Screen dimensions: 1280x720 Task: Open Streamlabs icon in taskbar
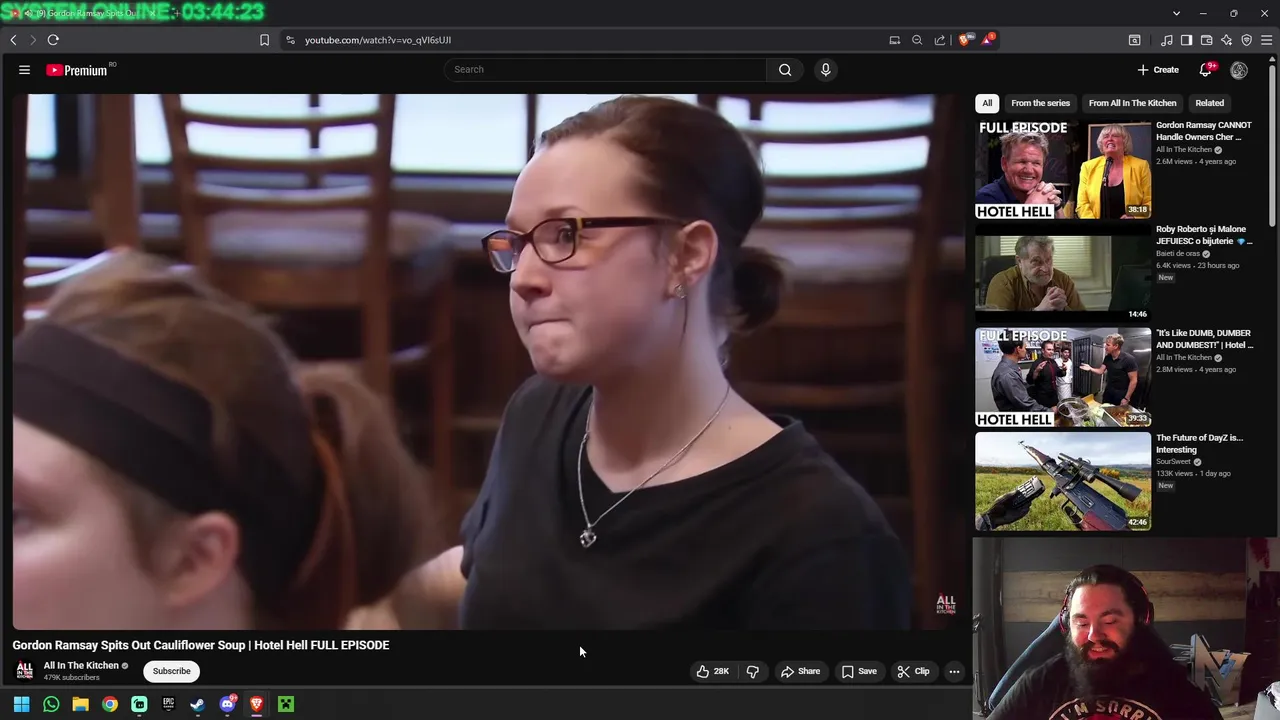pyautogui.click(x=139, y=704)
